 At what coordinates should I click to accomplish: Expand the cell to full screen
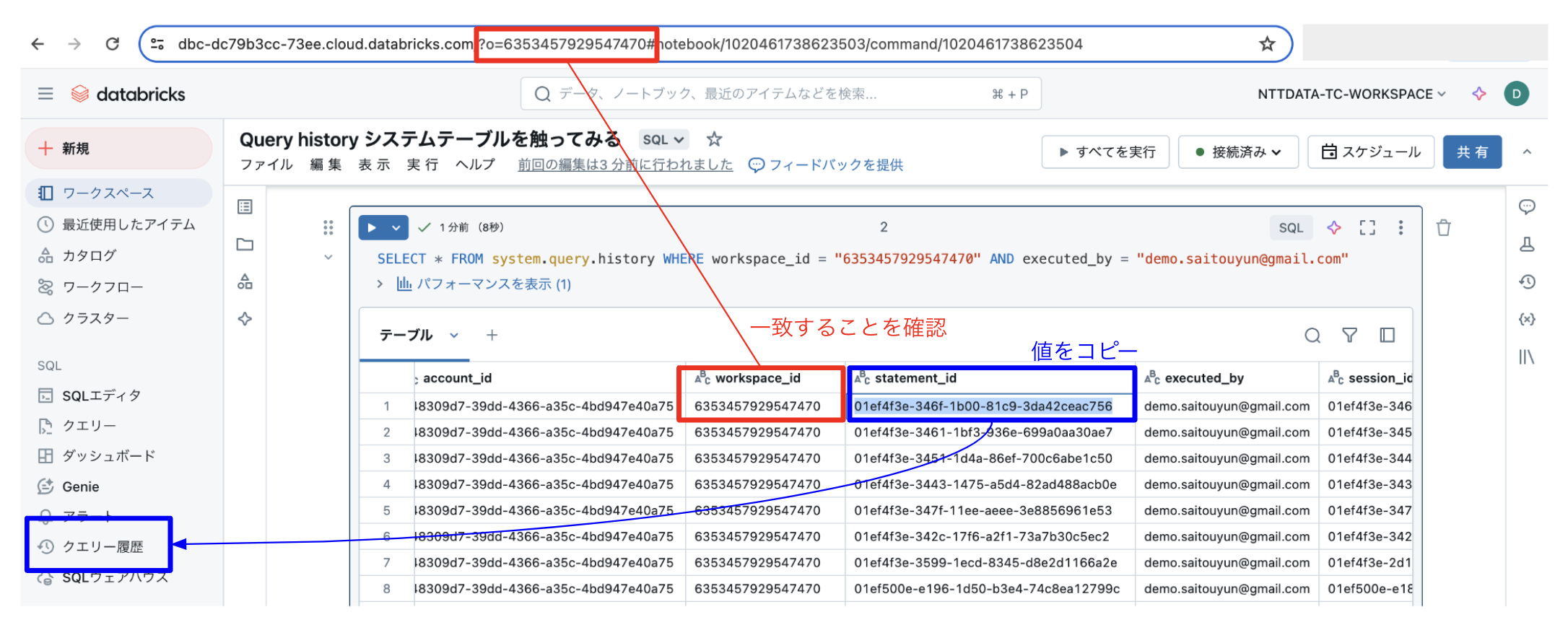click(x=1367, y=227)
